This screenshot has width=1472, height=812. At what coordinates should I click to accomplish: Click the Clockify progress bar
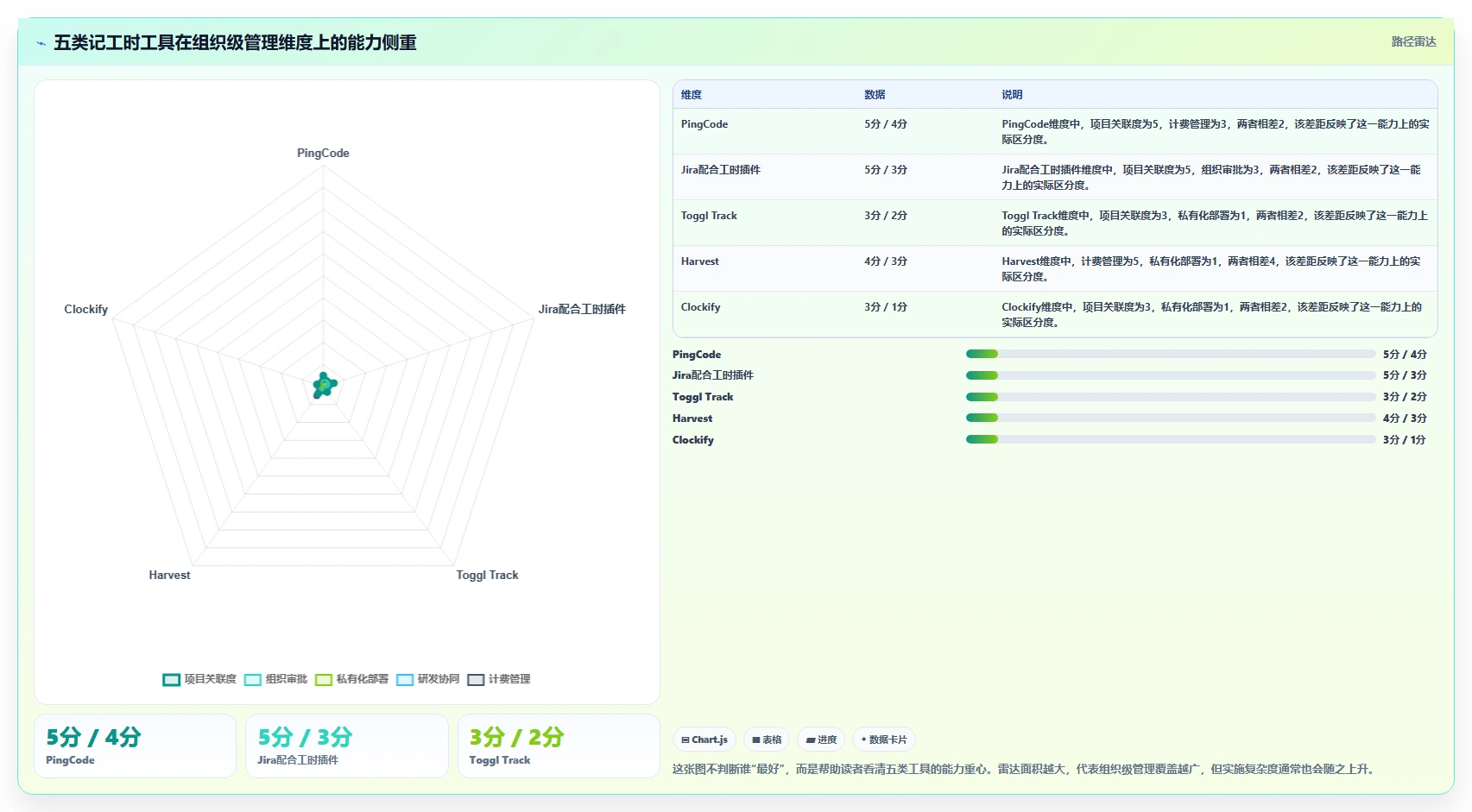pyautogui.click(x=1170, y=439)
